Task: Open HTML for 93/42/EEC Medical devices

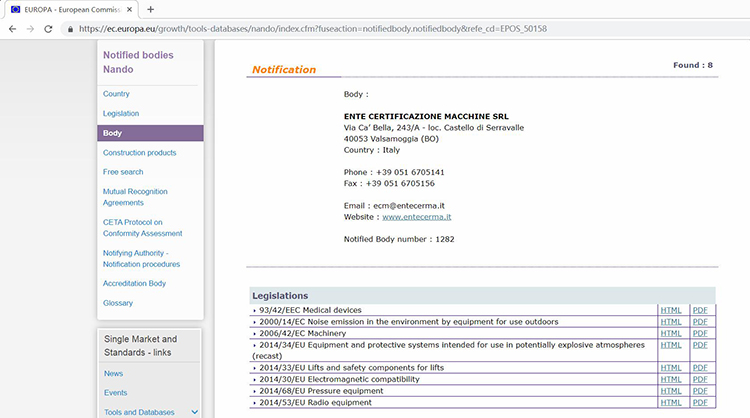Action: [x=671, y=310]
